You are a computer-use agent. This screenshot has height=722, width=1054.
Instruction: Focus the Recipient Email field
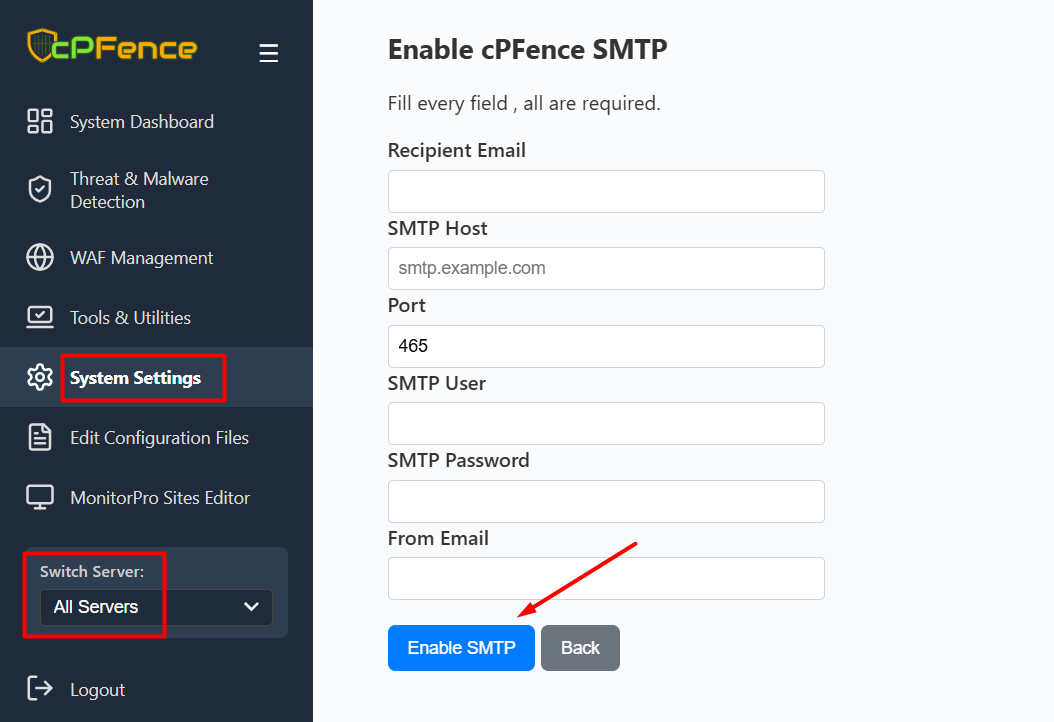click(x=606, y=191)
